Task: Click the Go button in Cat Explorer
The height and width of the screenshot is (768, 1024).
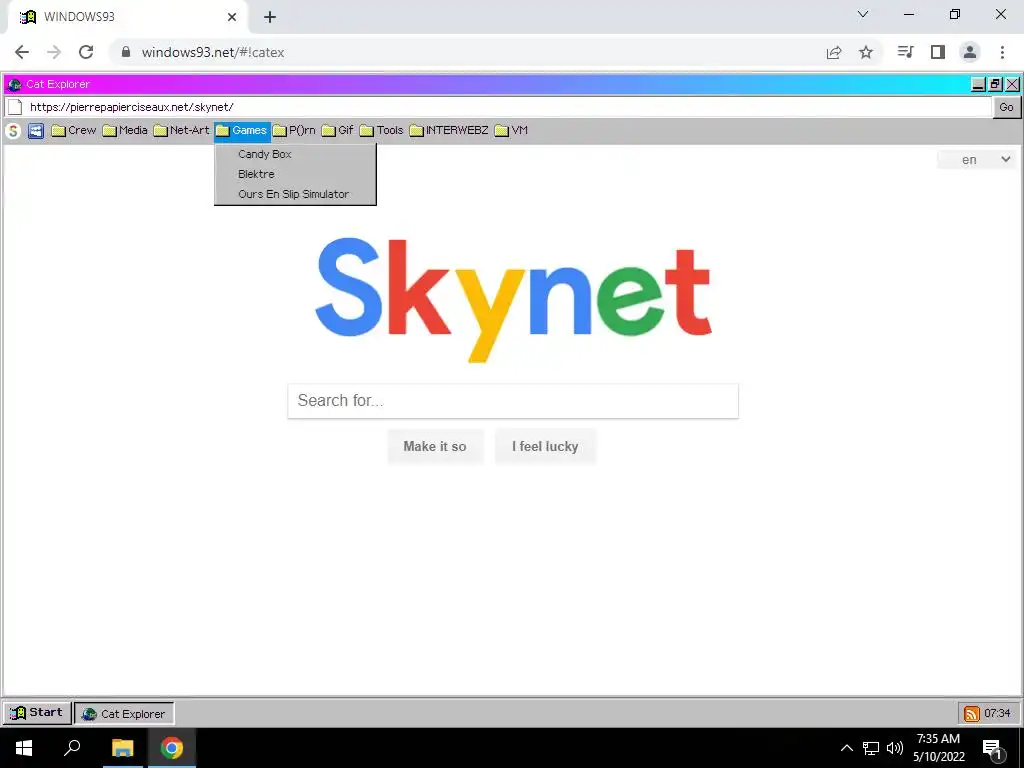Action: tap(1006, 107)
